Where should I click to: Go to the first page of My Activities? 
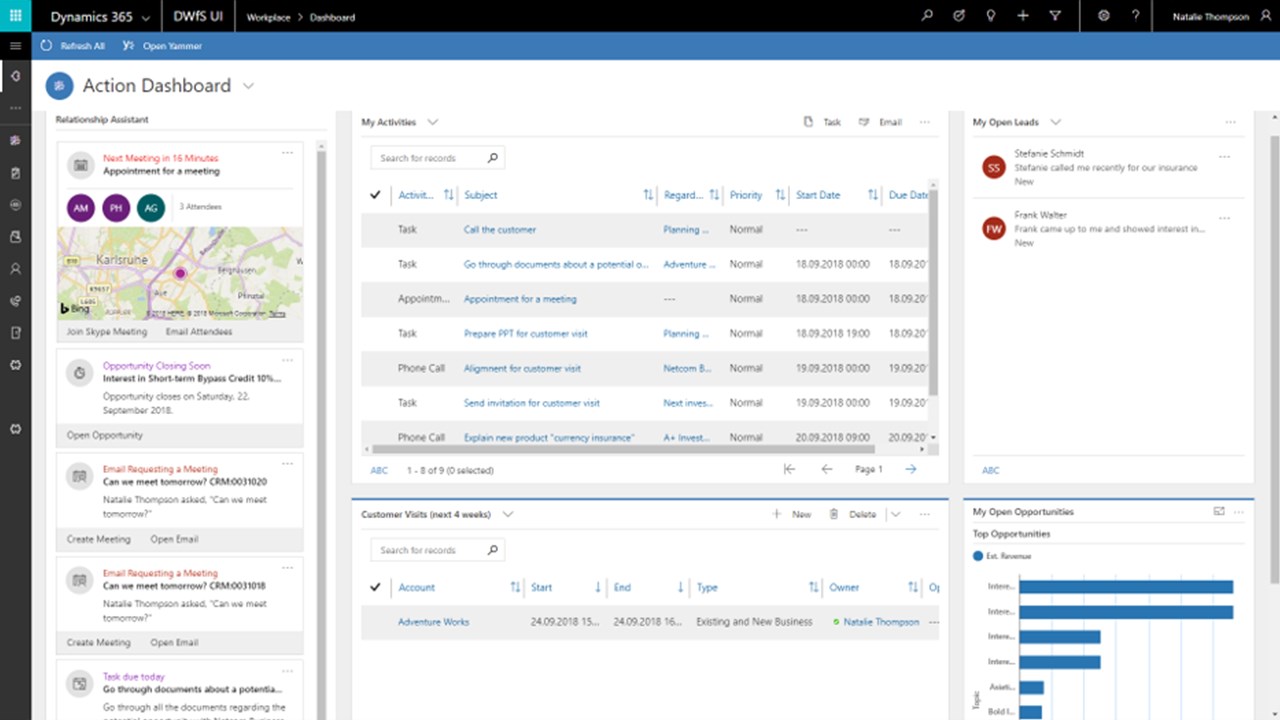(789, 469)
